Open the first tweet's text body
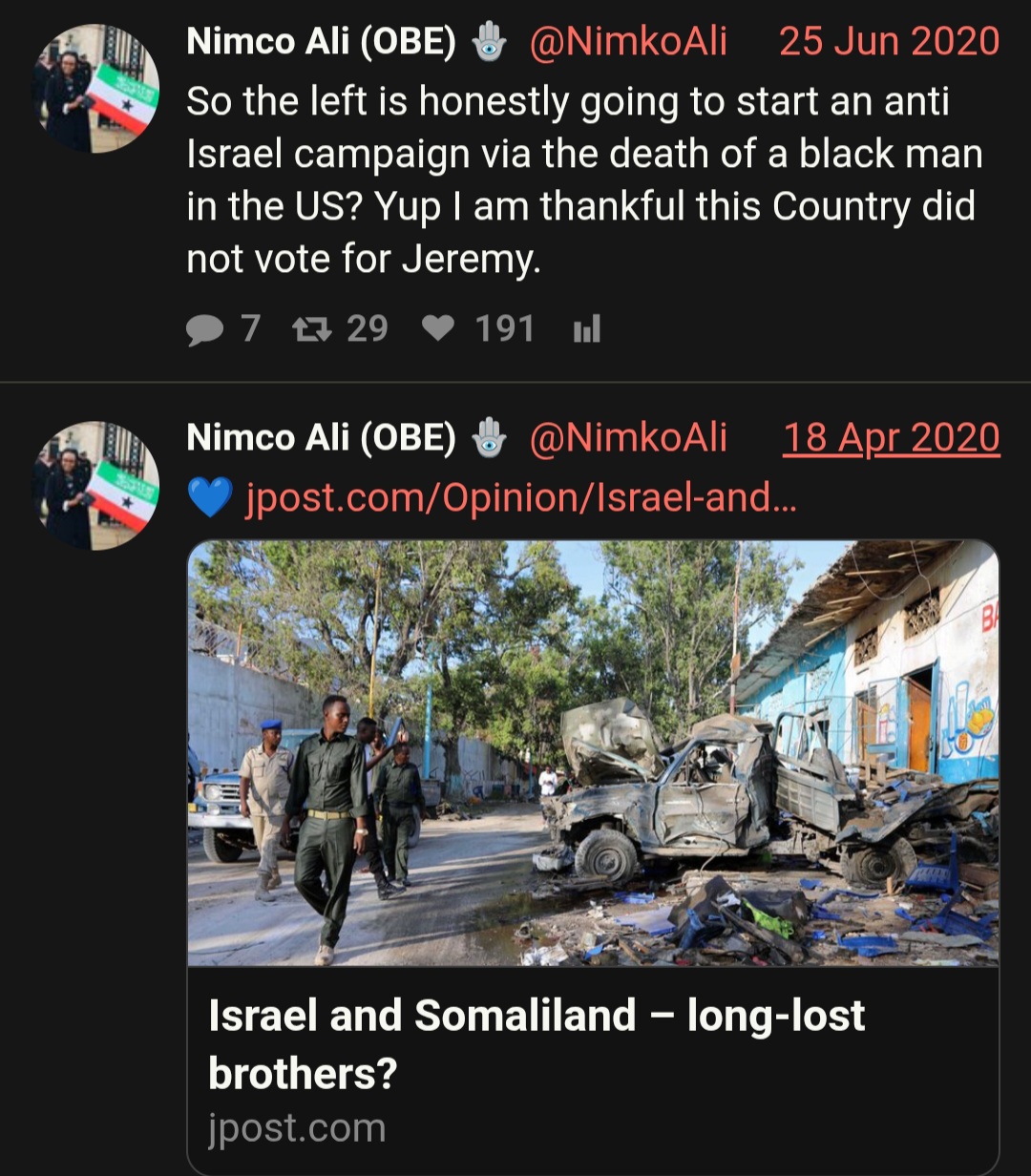 [x=584, y=180]
